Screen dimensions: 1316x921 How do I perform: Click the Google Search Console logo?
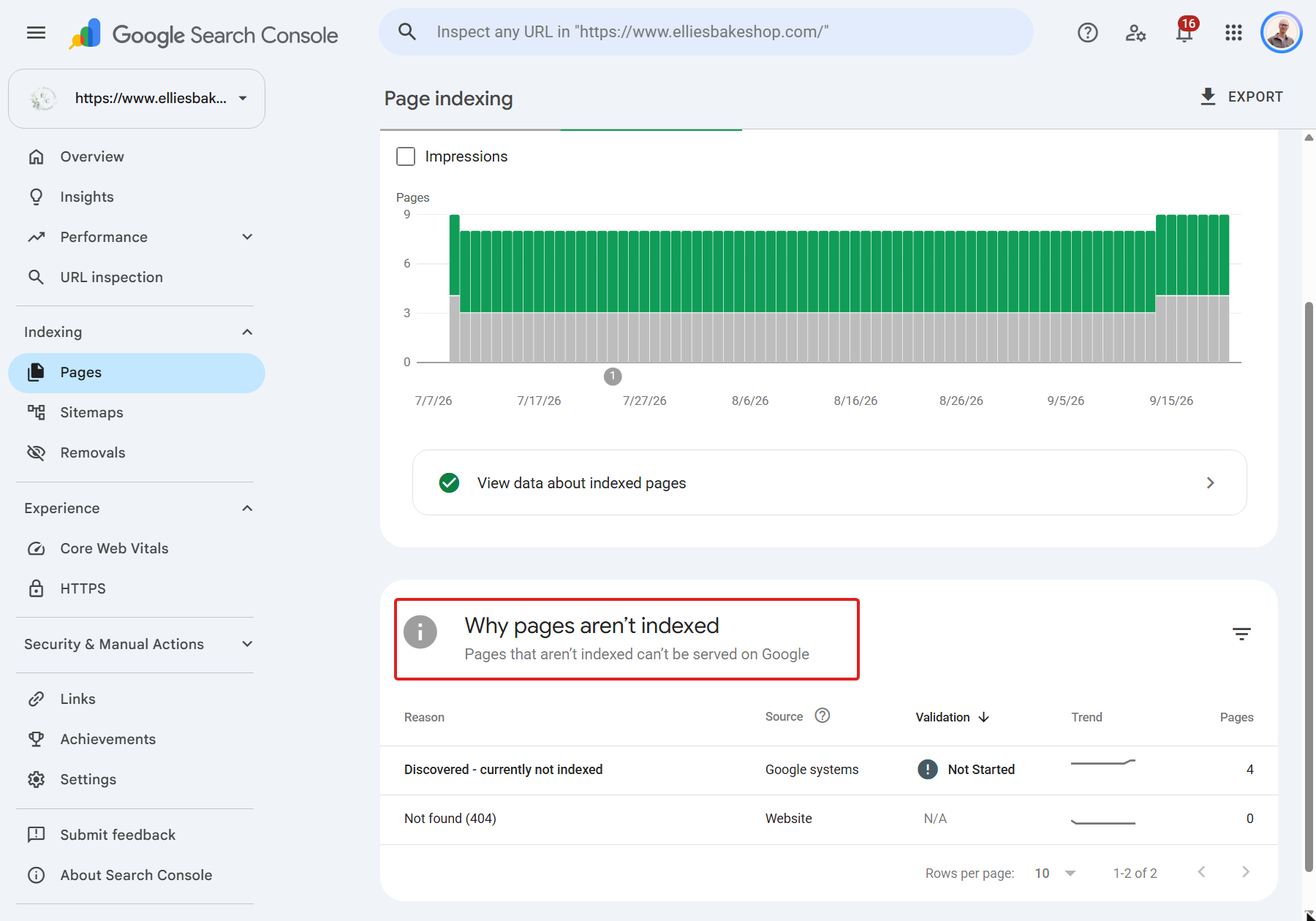pyautogui.click(x=203, y=34)
